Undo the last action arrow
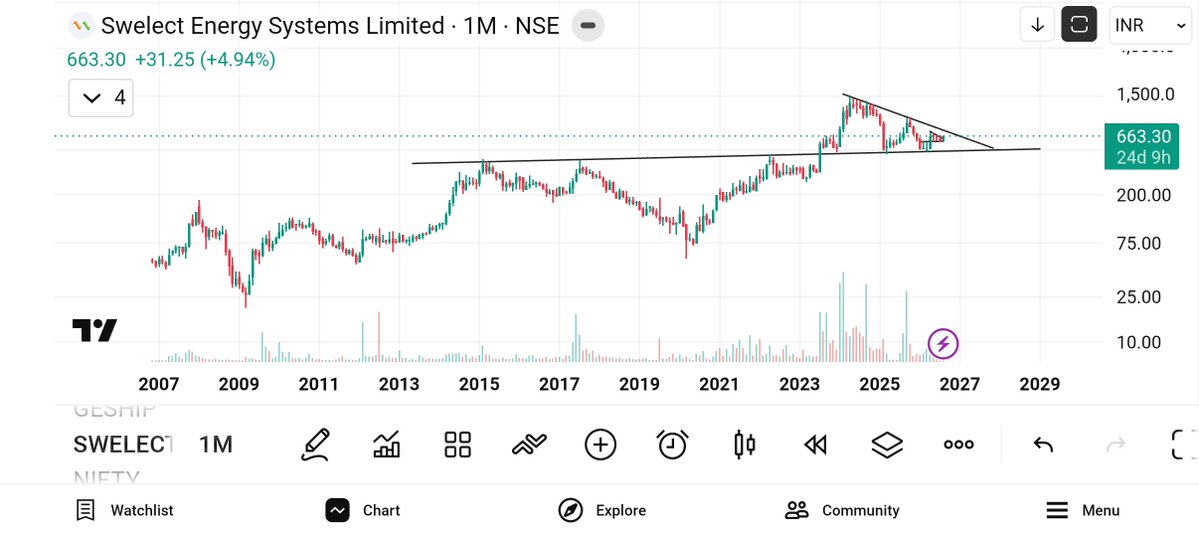The width and height of the screenshot is (1199, 537). click(1043, 444)
